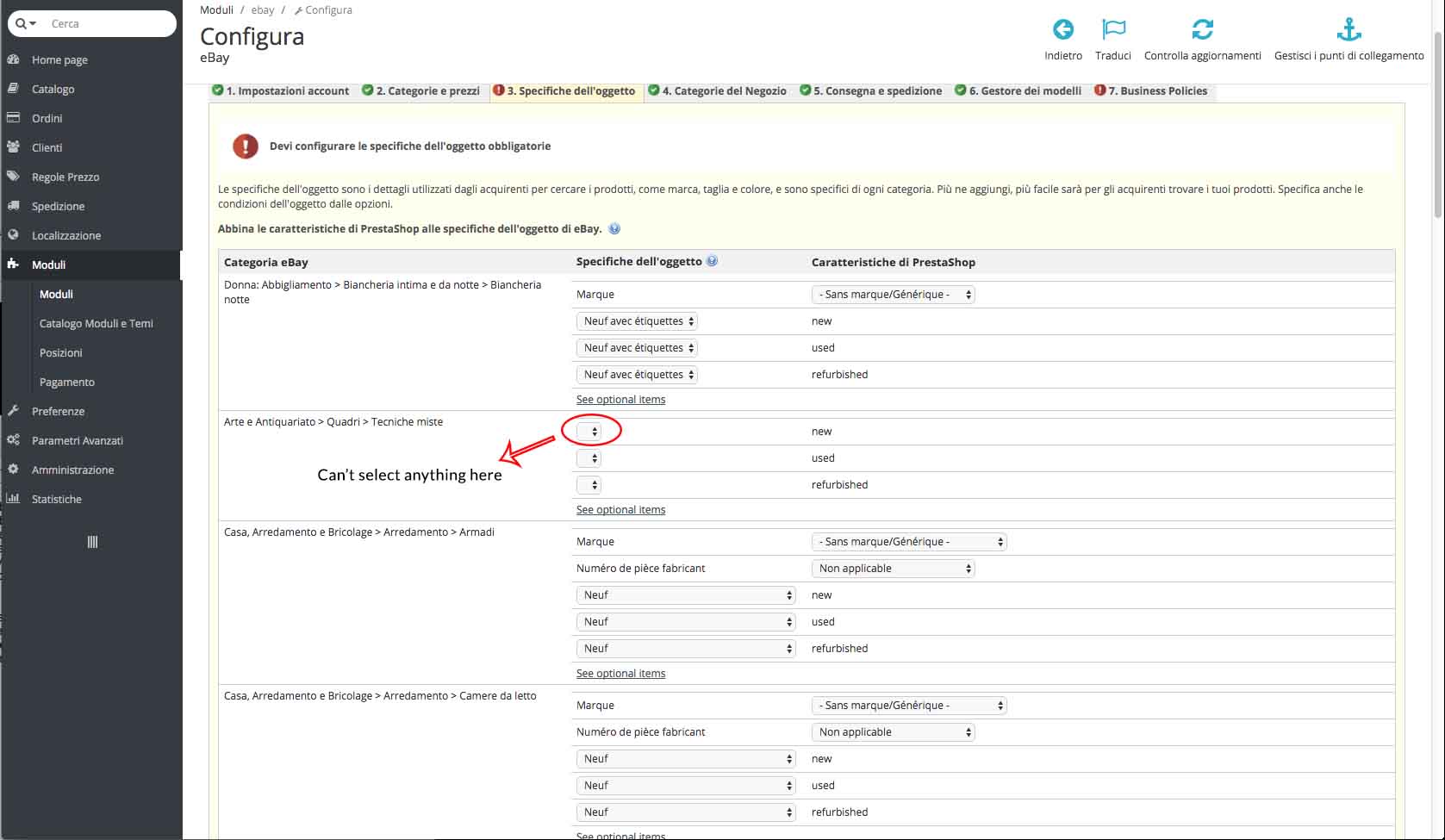The image size is (1445, 840).
Task: Open tab 1. Impostazioni account
Action: 281,91
